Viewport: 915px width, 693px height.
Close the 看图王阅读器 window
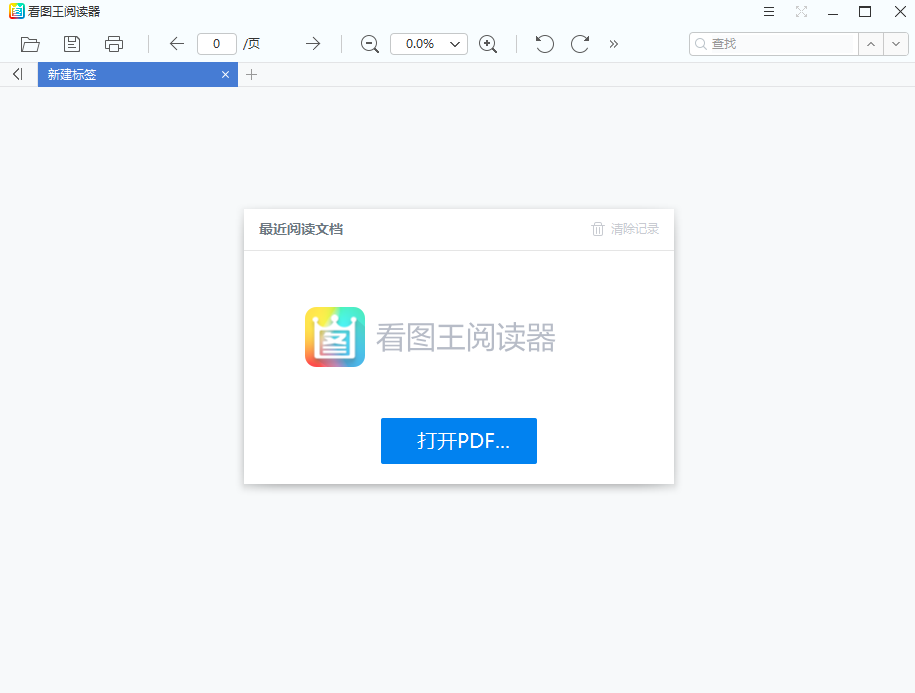[x=900, y=12]
